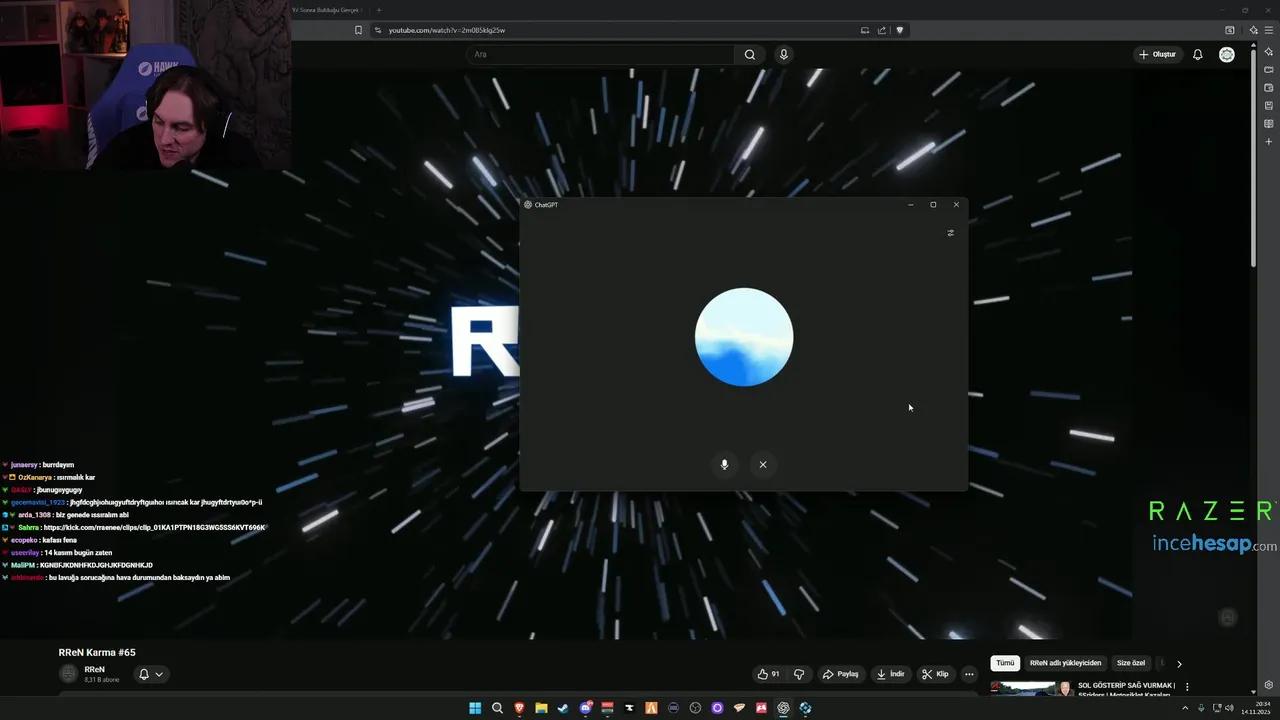Click the Paylaş share button

[841, 674]
